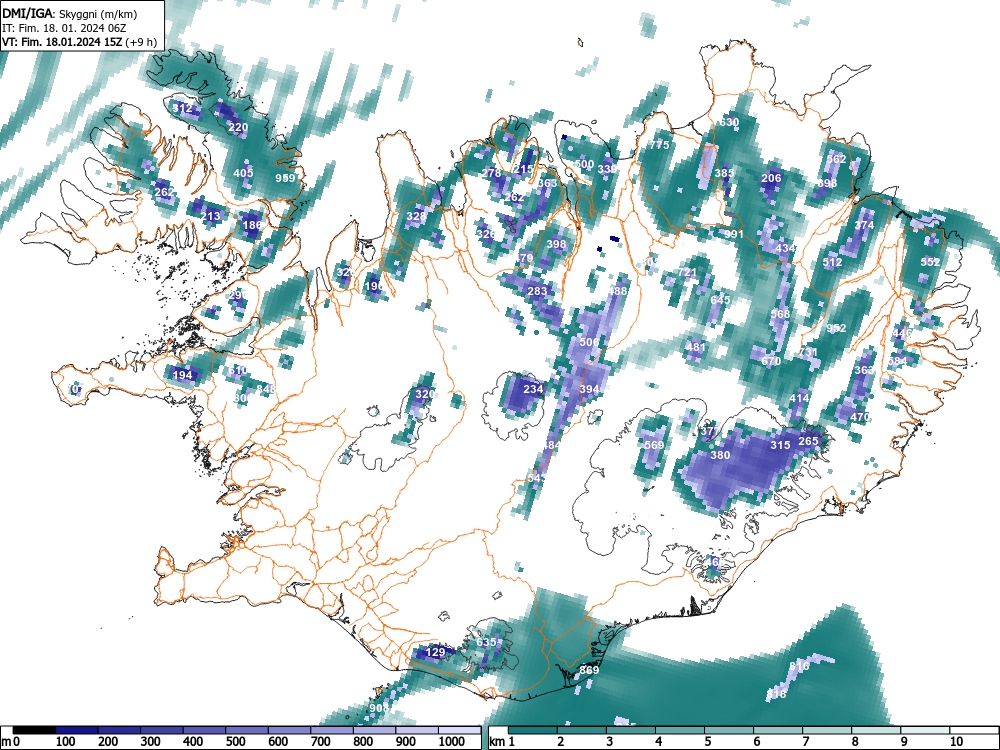Click the map value '206'
This screenshot has height=750, width=1000.
[x=771, y=178]
